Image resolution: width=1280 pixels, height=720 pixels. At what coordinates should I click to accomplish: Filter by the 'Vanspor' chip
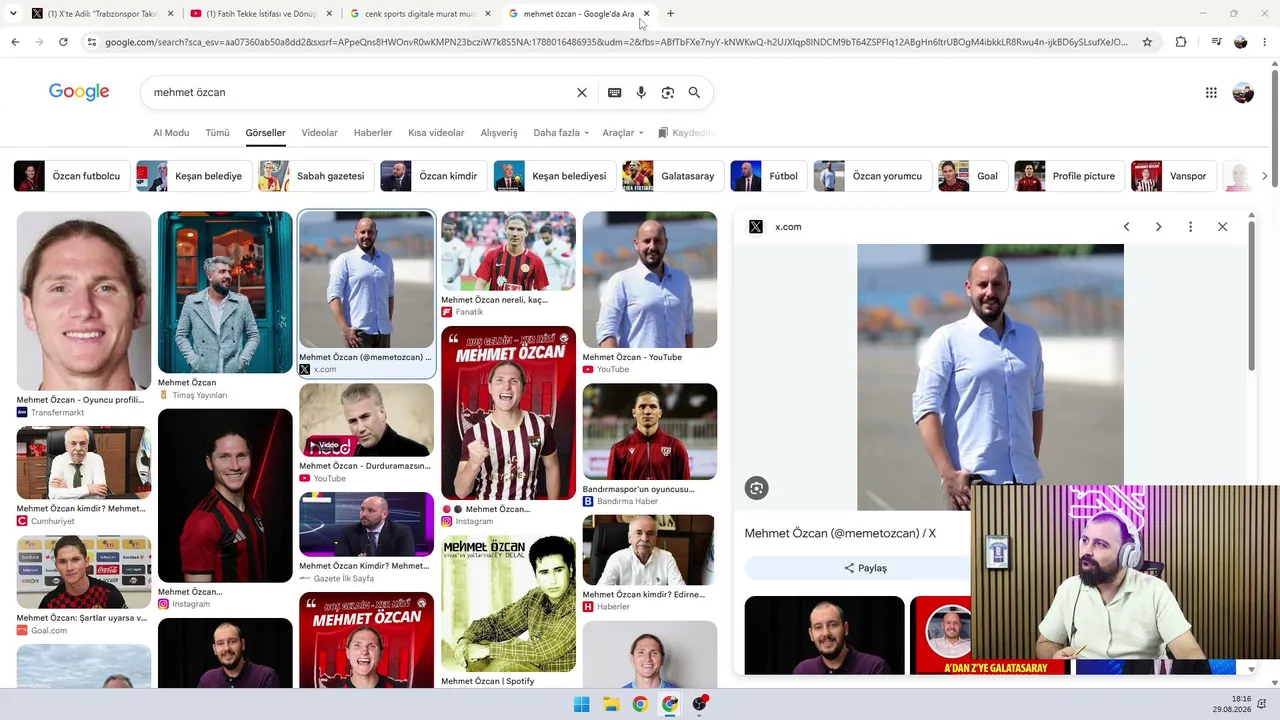tap(1174, 176)
